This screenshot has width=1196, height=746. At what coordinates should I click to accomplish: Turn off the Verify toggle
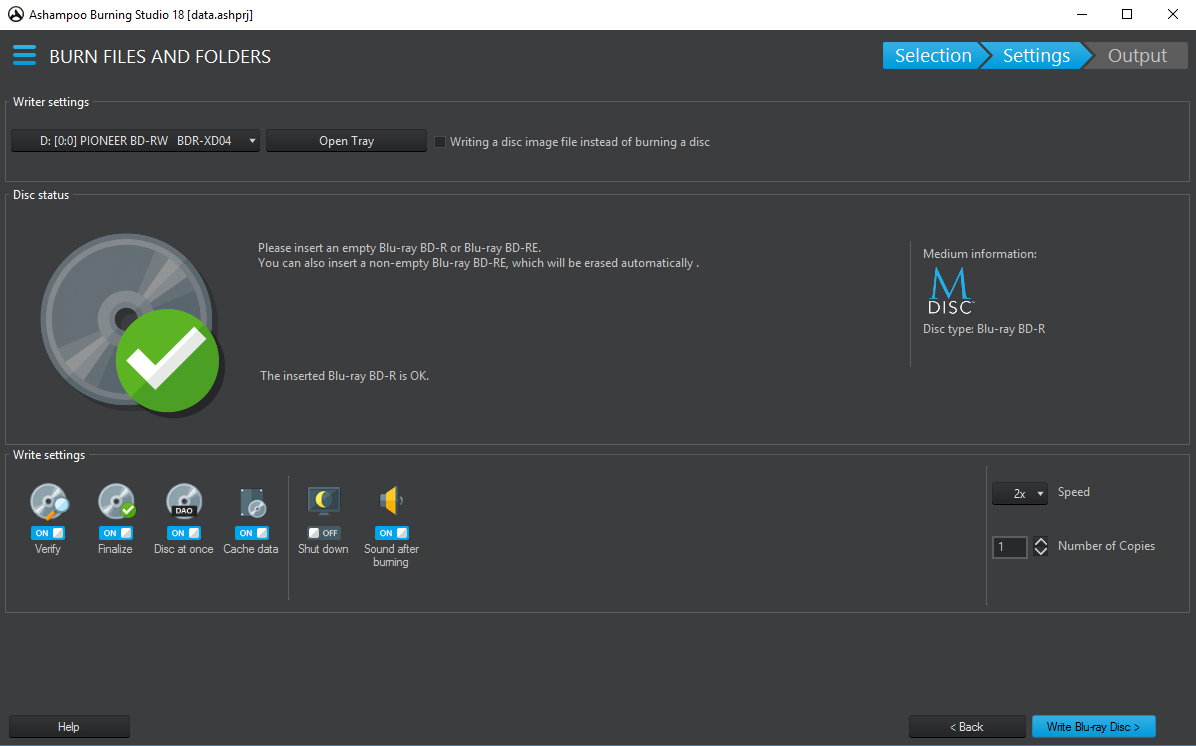coord(48,533)
